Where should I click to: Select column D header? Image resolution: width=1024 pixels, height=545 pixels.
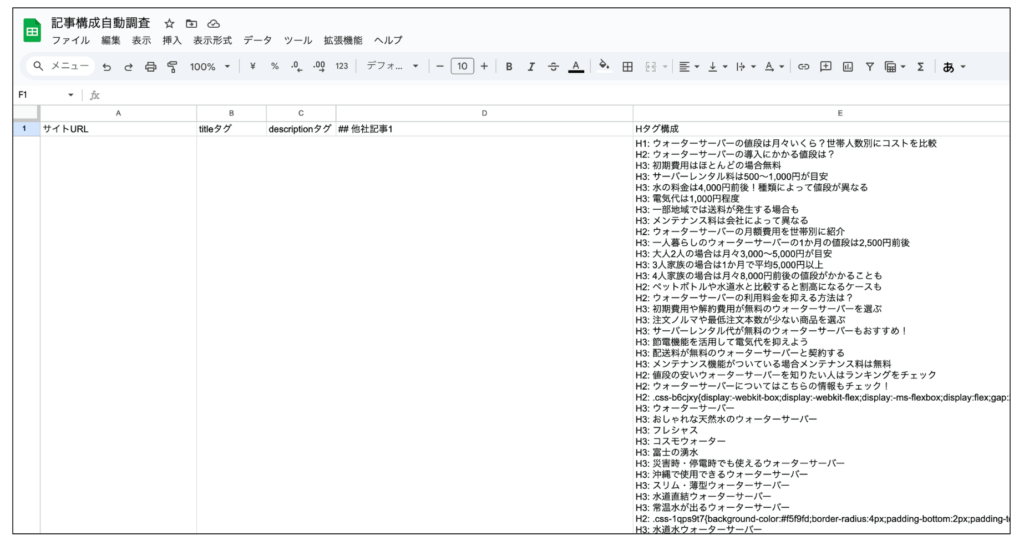(484, 113)
